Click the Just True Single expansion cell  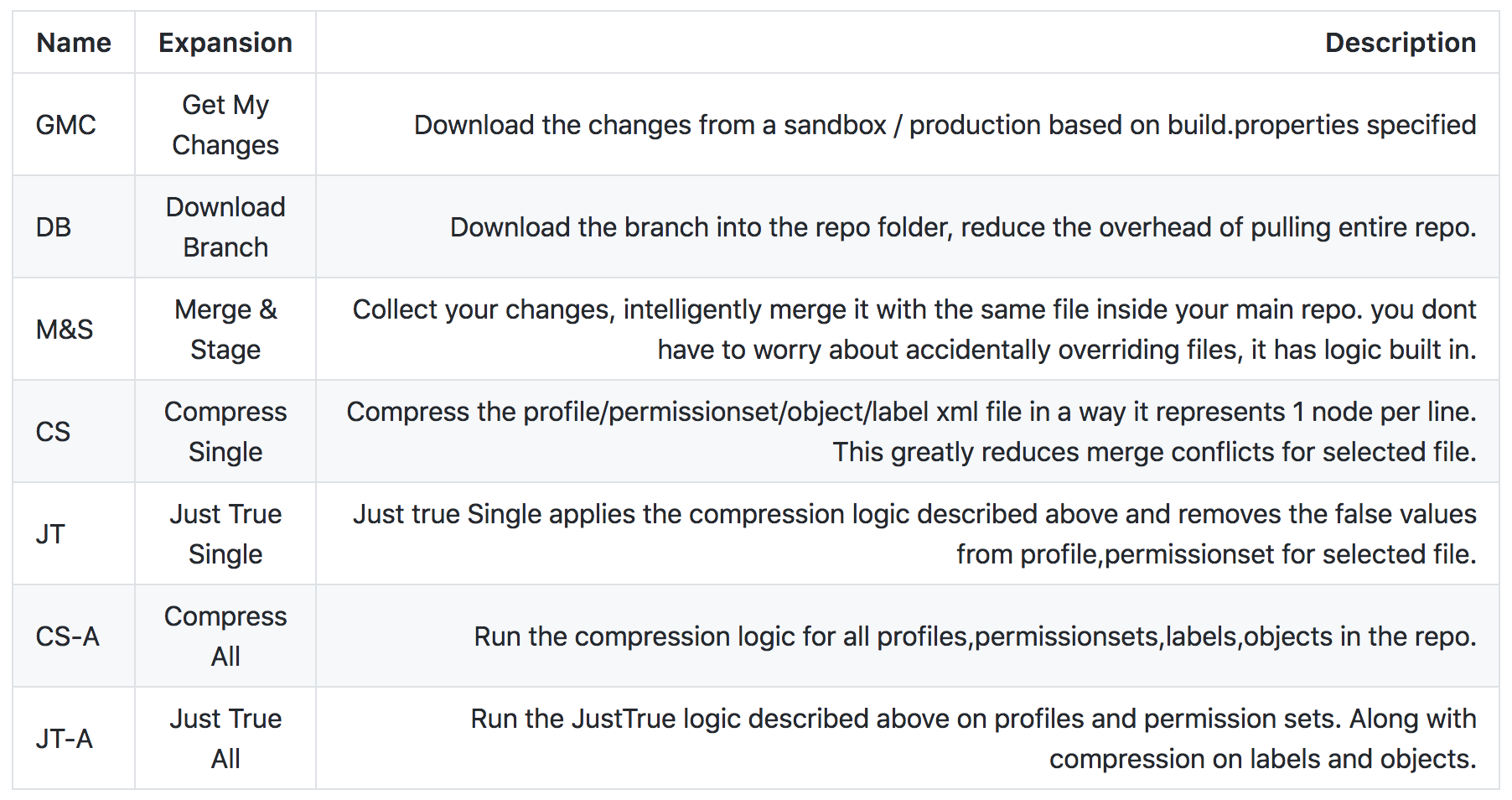(x=225, y=534)
